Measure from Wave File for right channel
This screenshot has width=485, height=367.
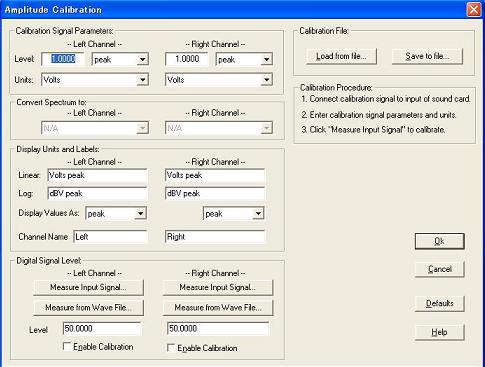[218, 307]
